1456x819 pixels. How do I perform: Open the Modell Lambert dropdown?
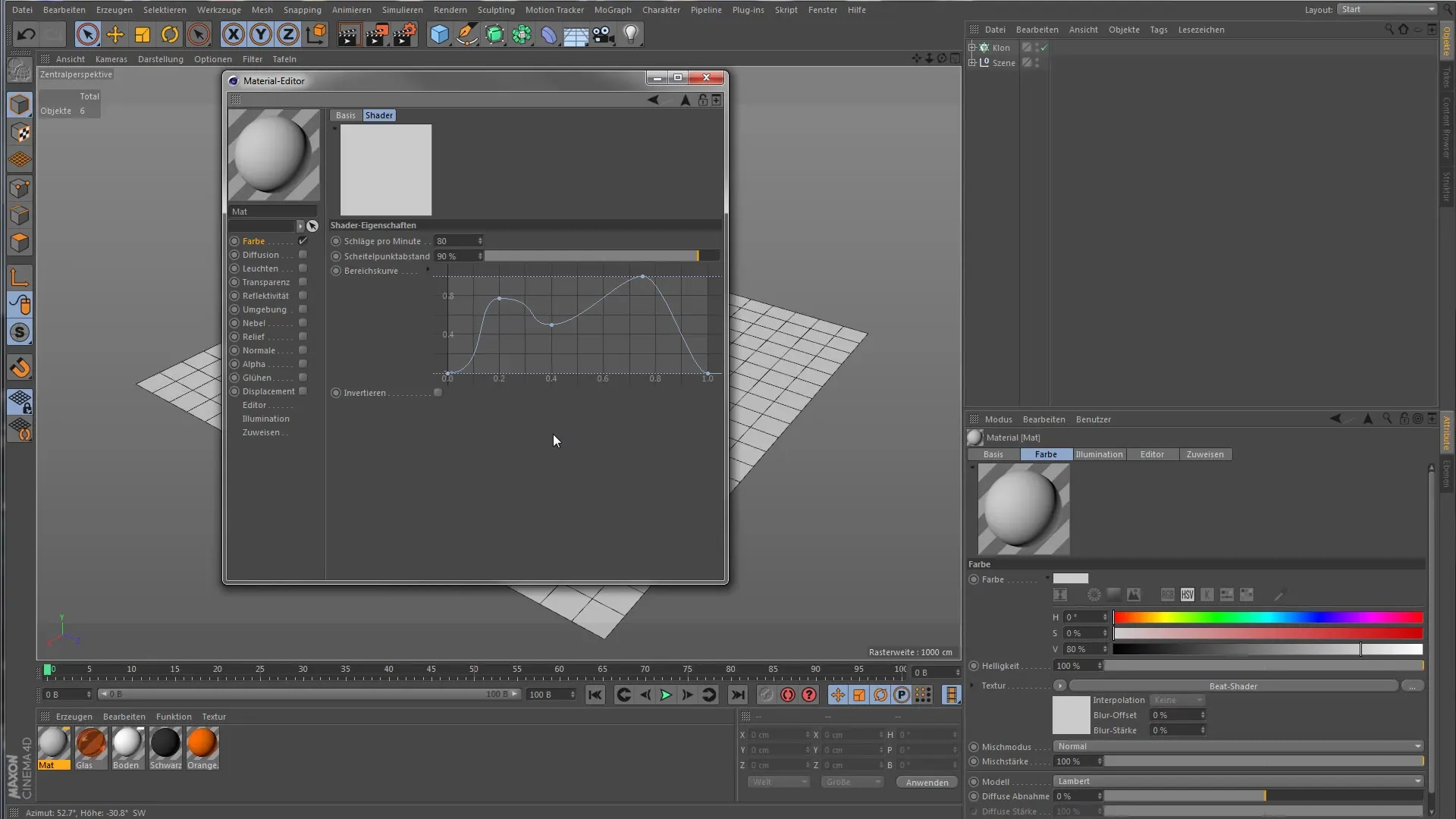point(1238,781)
